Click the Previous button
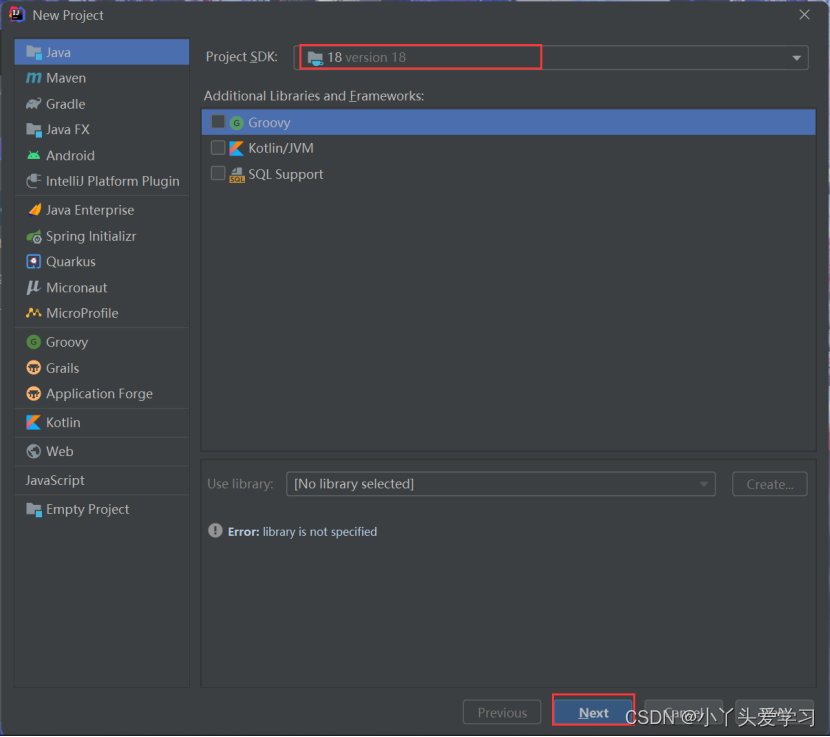This screenshot has height=737, width=830. [x=502, y=713]
